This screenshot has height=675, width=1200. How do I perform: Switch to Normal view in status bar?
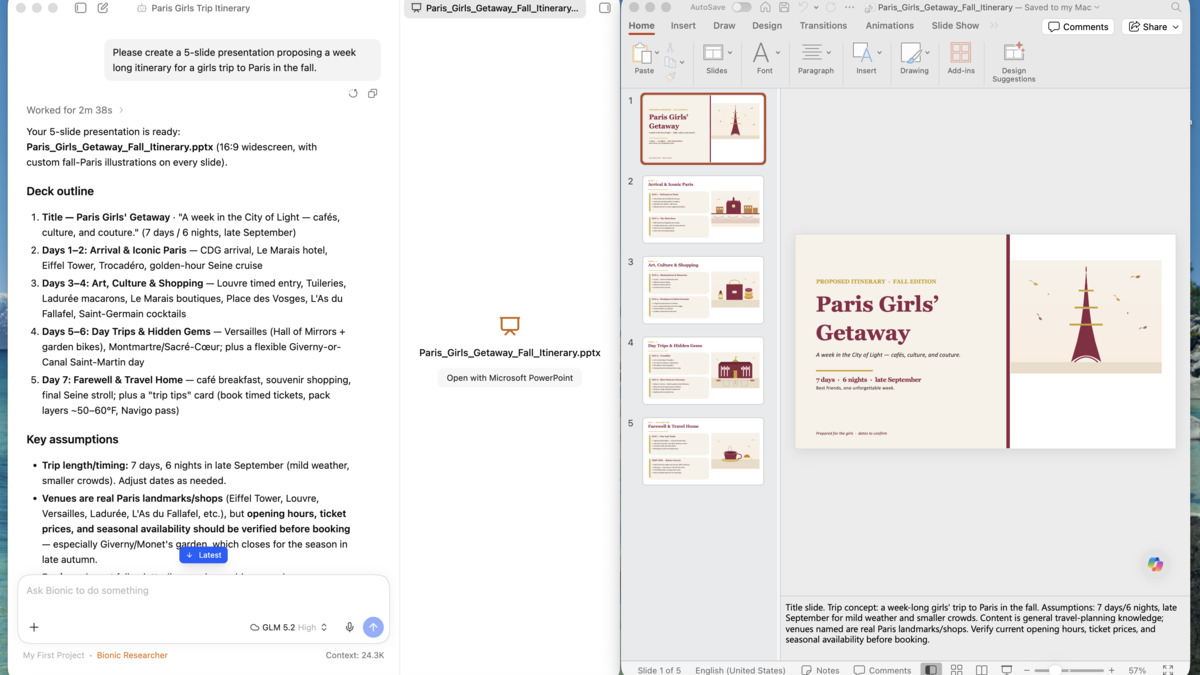(931, 670)
